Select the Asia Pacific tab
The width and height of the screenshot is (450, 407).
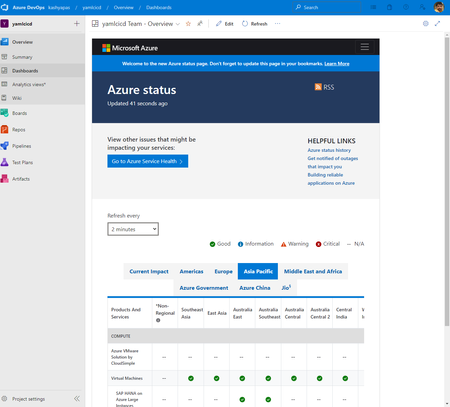pos(258,271)
